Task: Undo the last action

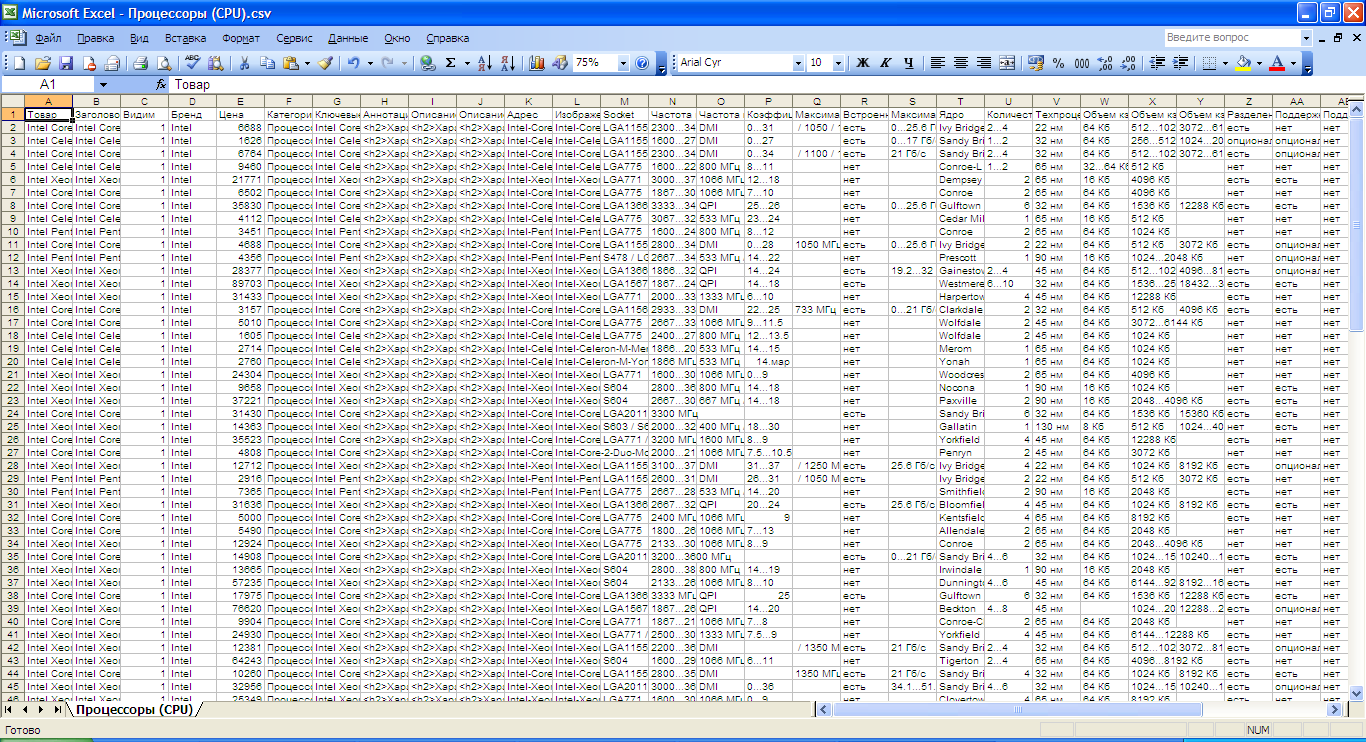Action: click(354, 62)
